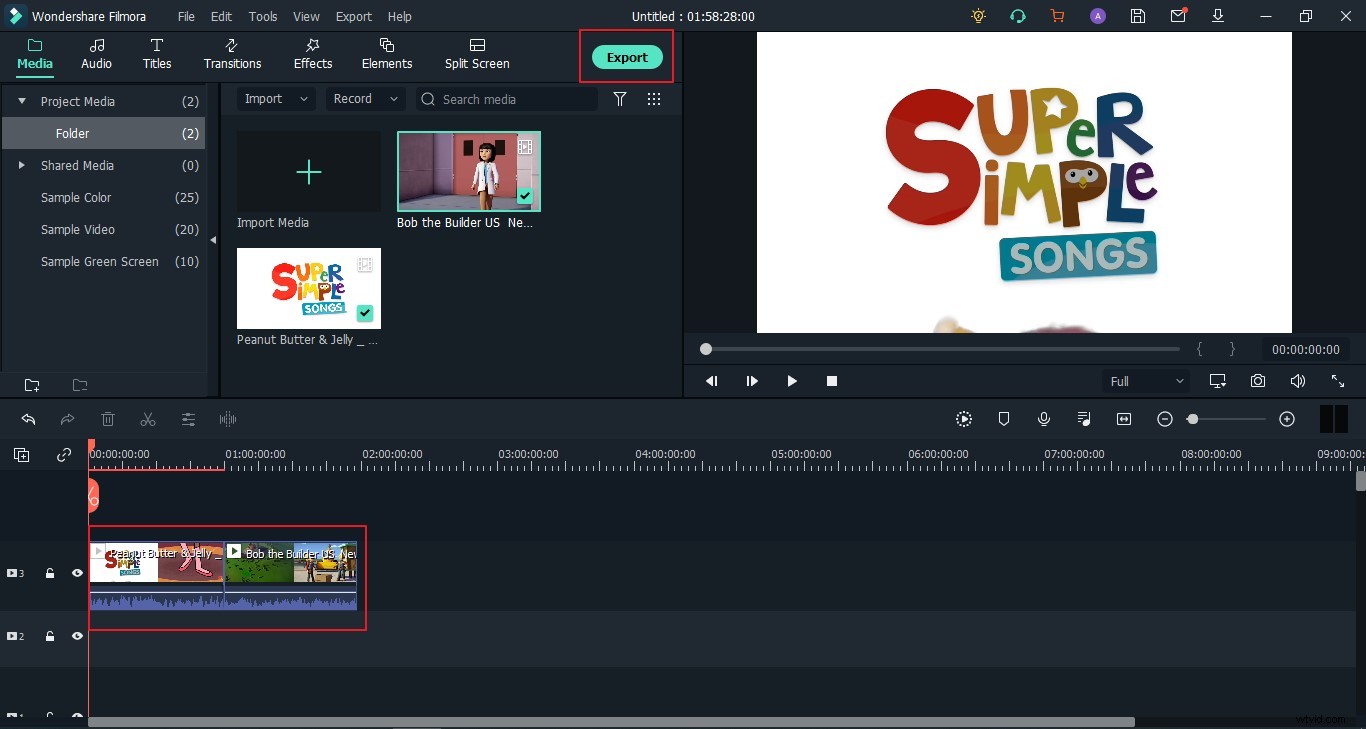Image resolution: width=1366 pixels, height=729 pixels.
Task: Mute the preview player volume
Action: tap(1298, 381)
